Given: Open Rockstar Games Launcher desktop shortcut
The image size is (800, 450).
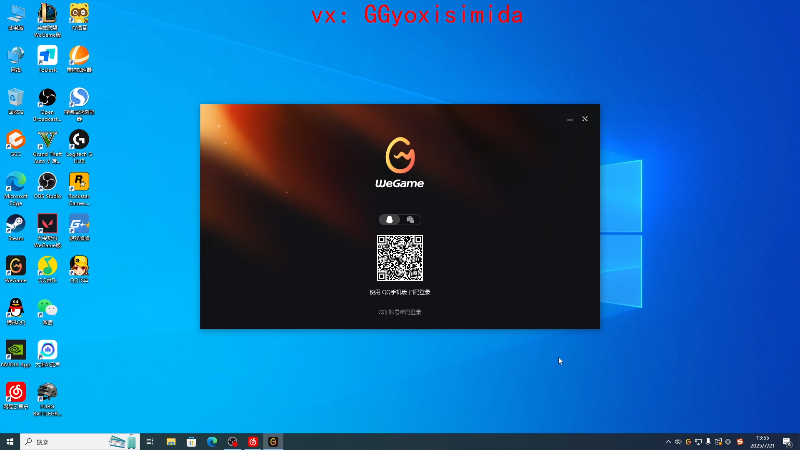Looking at the screenshot, I should (79, 189).
